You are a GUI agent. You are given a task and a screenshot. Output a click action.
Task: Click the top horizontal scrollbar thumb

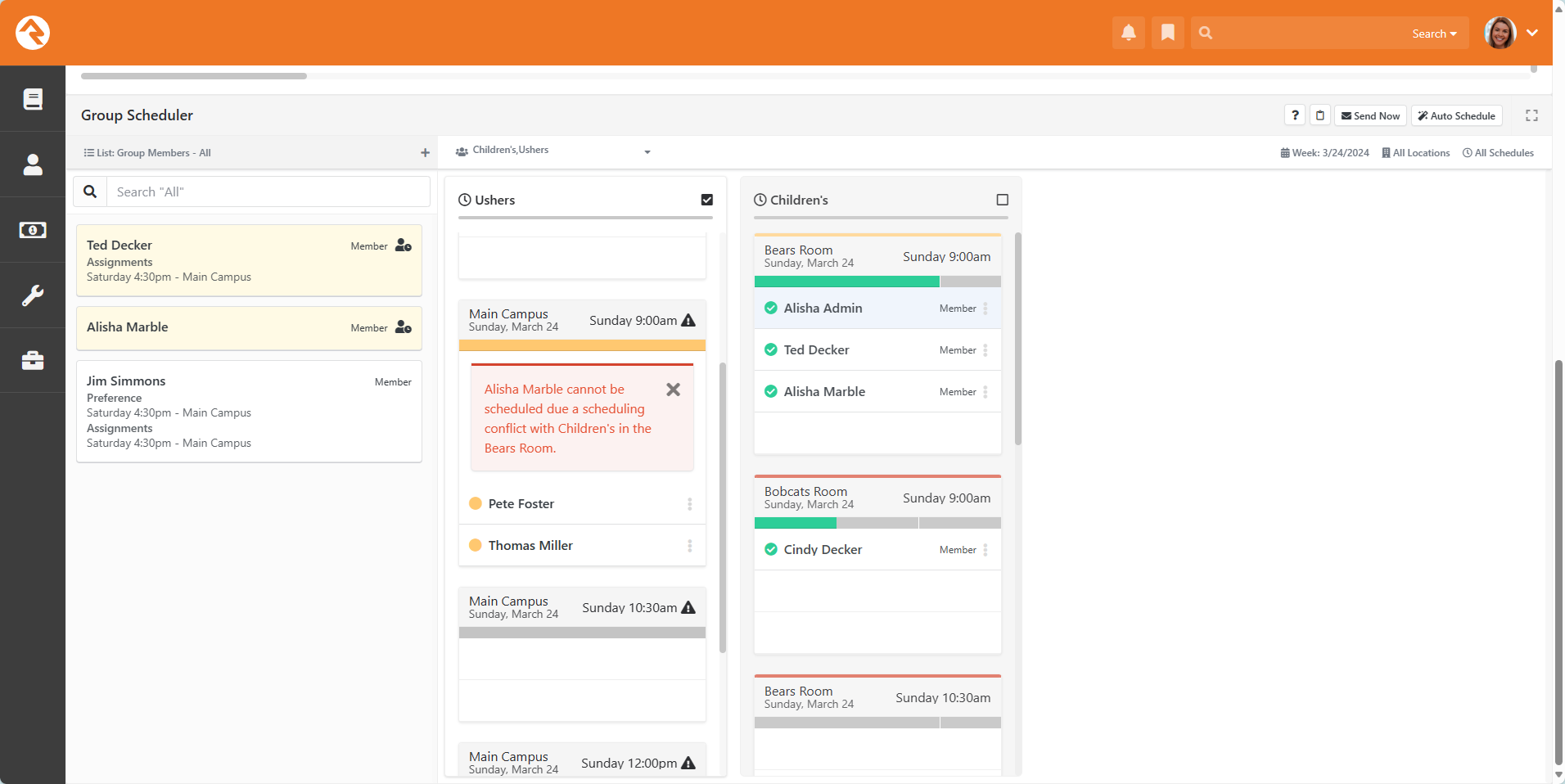tap(194, 76)
